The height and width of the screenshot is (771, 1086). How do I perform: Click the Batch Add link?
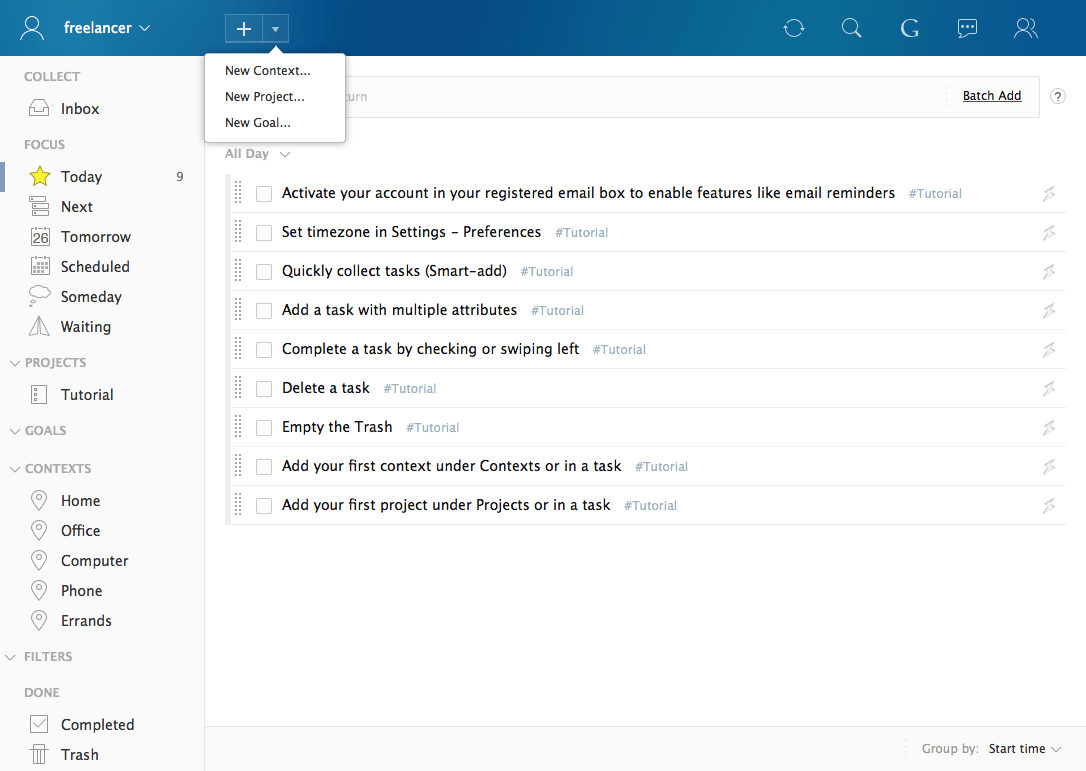pyautogui.click(x=992, y=96)
